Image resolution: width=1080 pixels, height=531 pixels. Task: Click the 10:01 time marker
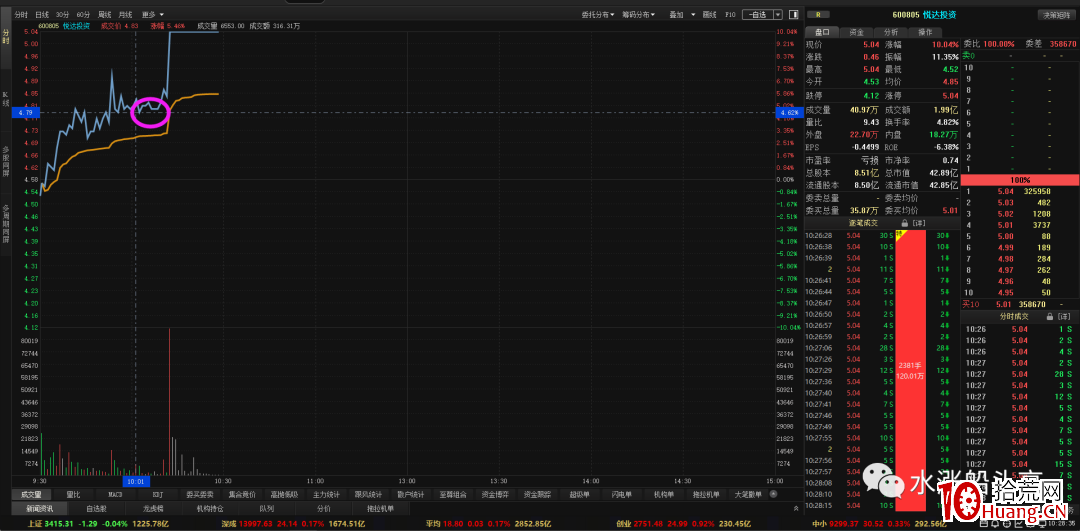(138, 481)
